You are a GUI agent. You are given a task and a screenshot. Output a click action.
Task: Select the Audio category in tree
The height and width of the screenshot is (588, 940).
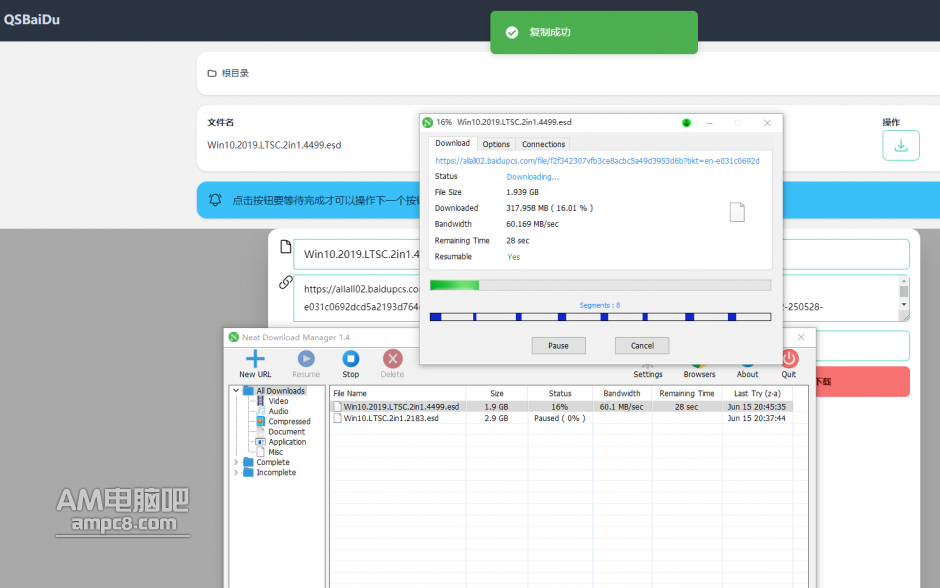pyautogui.click(x=278, y=411)
